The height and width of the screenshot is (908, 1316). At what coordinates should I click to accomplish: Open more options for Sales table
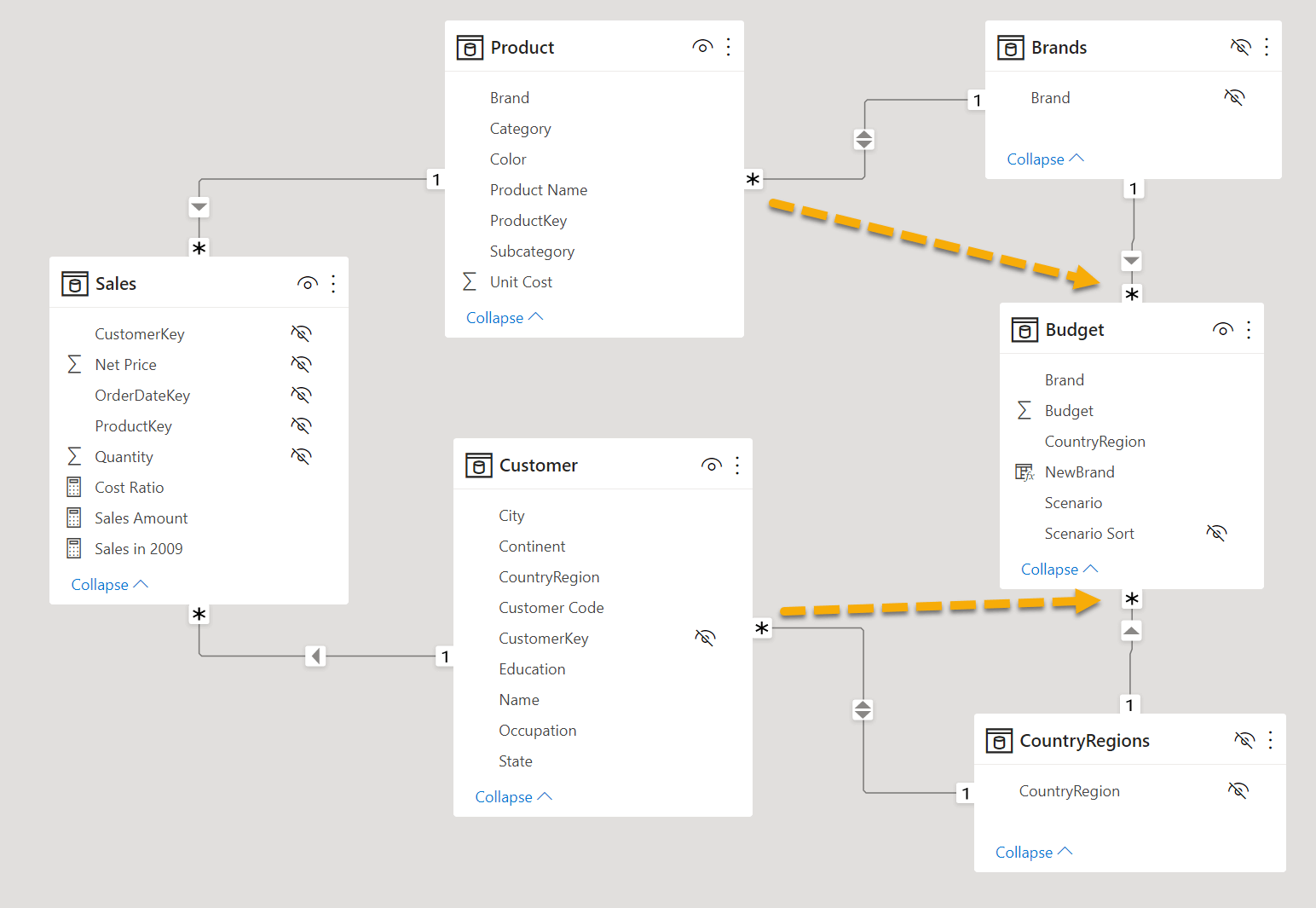tap(333, 283)
